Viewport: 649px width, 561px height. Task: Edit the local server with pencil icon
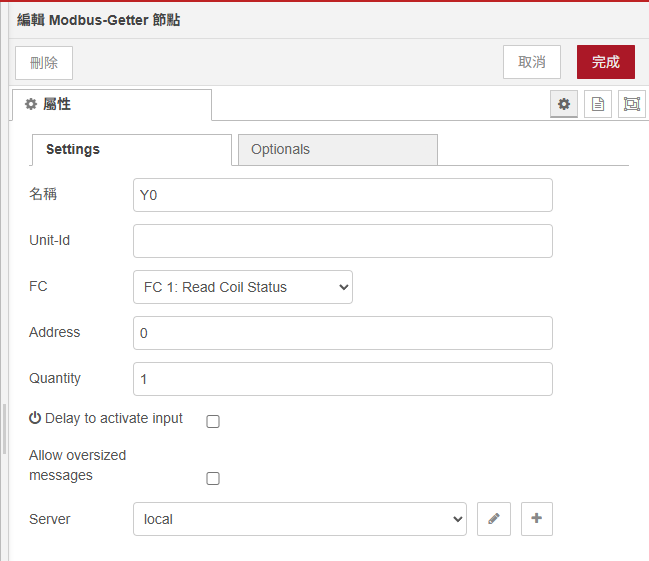point(493,519)
